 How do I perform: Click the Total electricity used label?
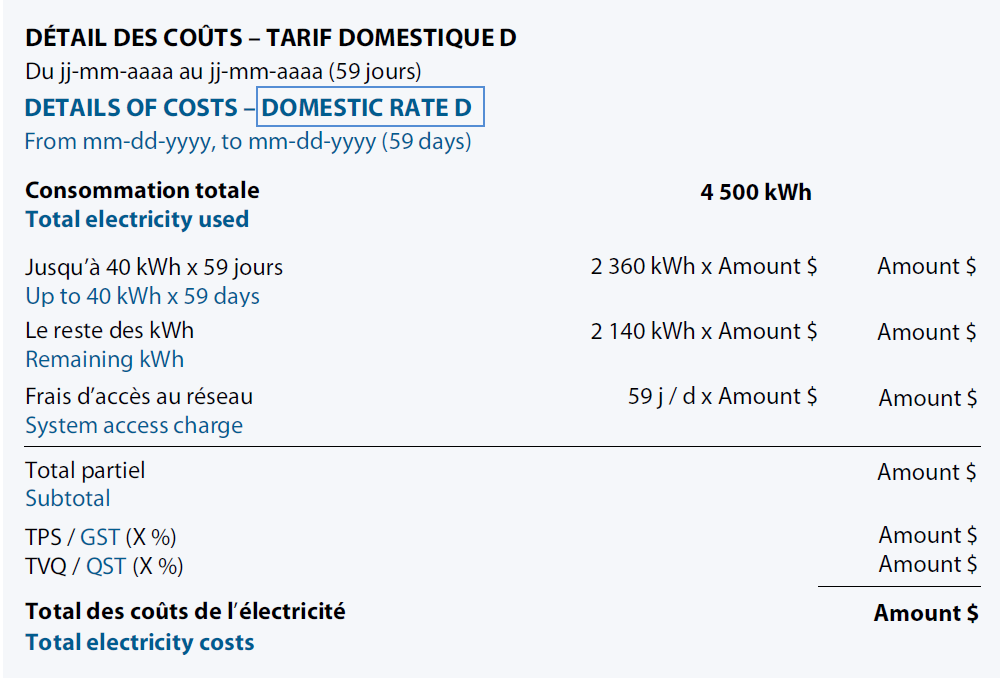point(137,219)
